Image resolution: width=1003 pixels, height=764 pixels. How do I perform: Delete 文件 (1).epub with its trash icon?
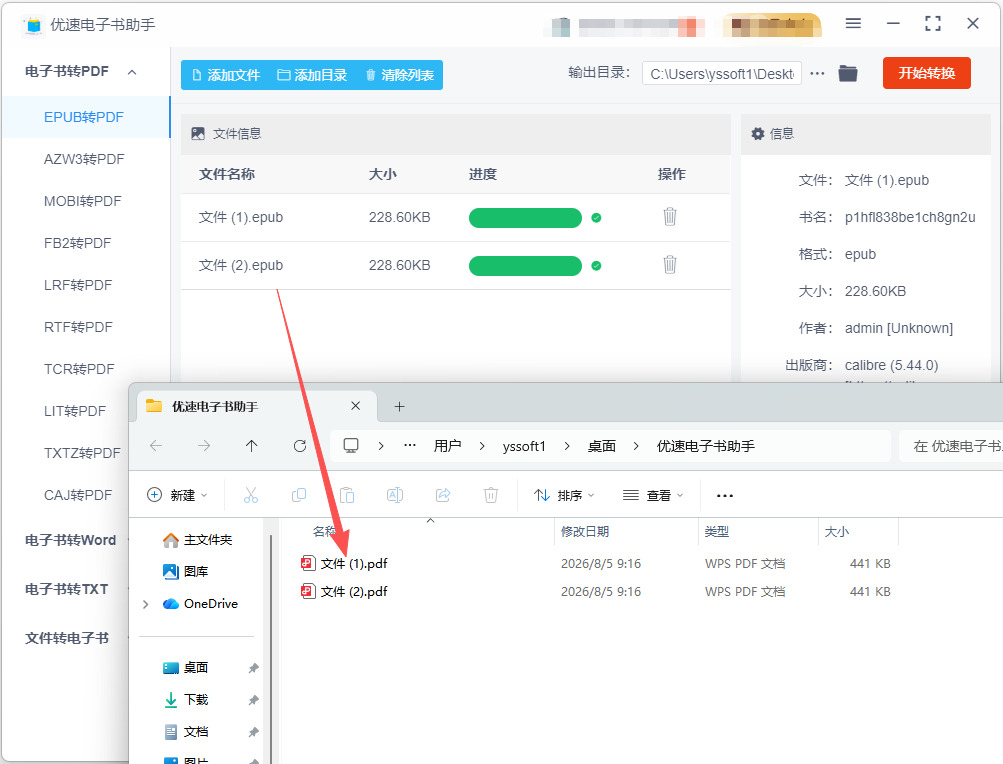(x=669, y=217)
